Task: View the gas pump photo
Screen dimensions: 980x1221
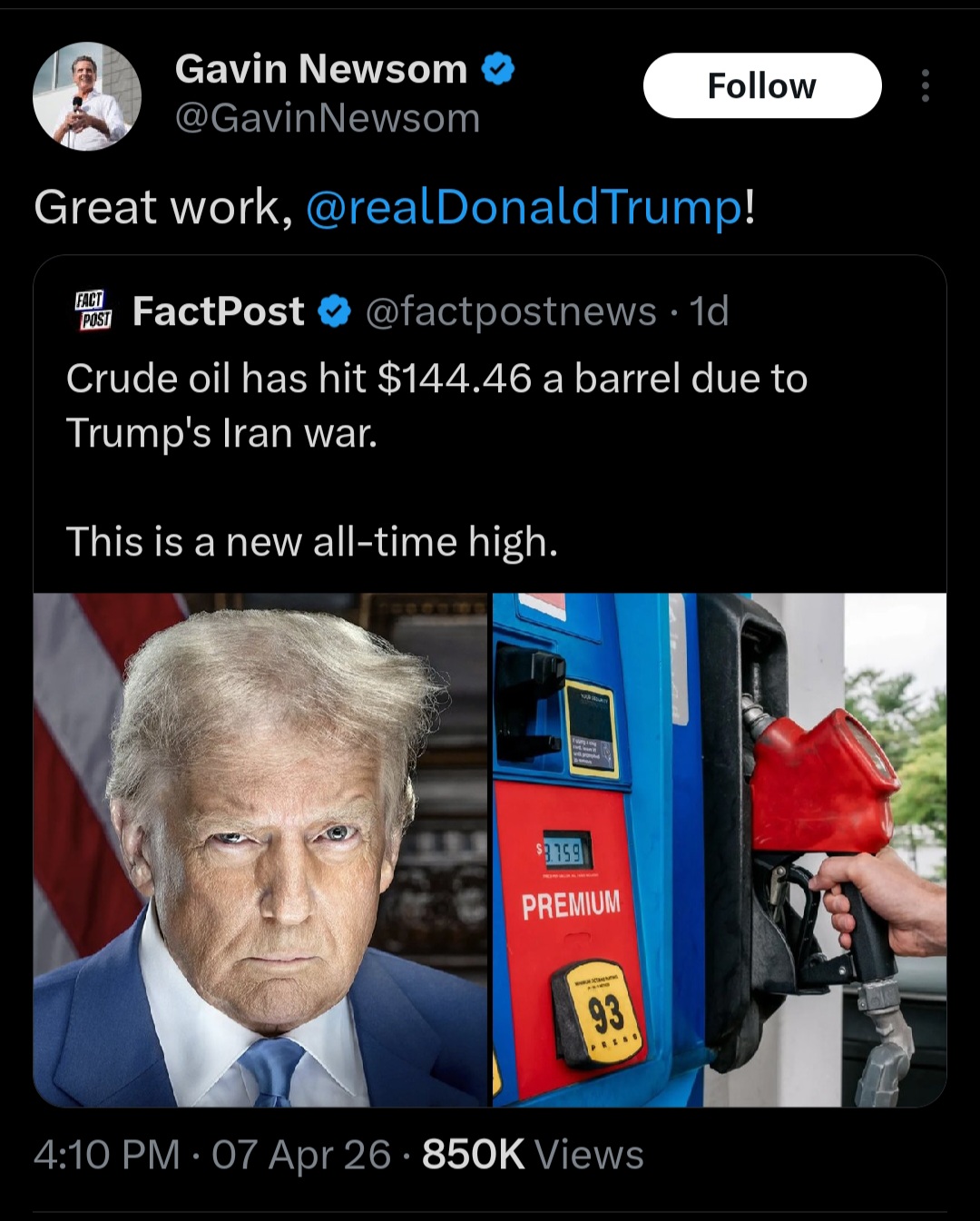Action: [720, 850]
